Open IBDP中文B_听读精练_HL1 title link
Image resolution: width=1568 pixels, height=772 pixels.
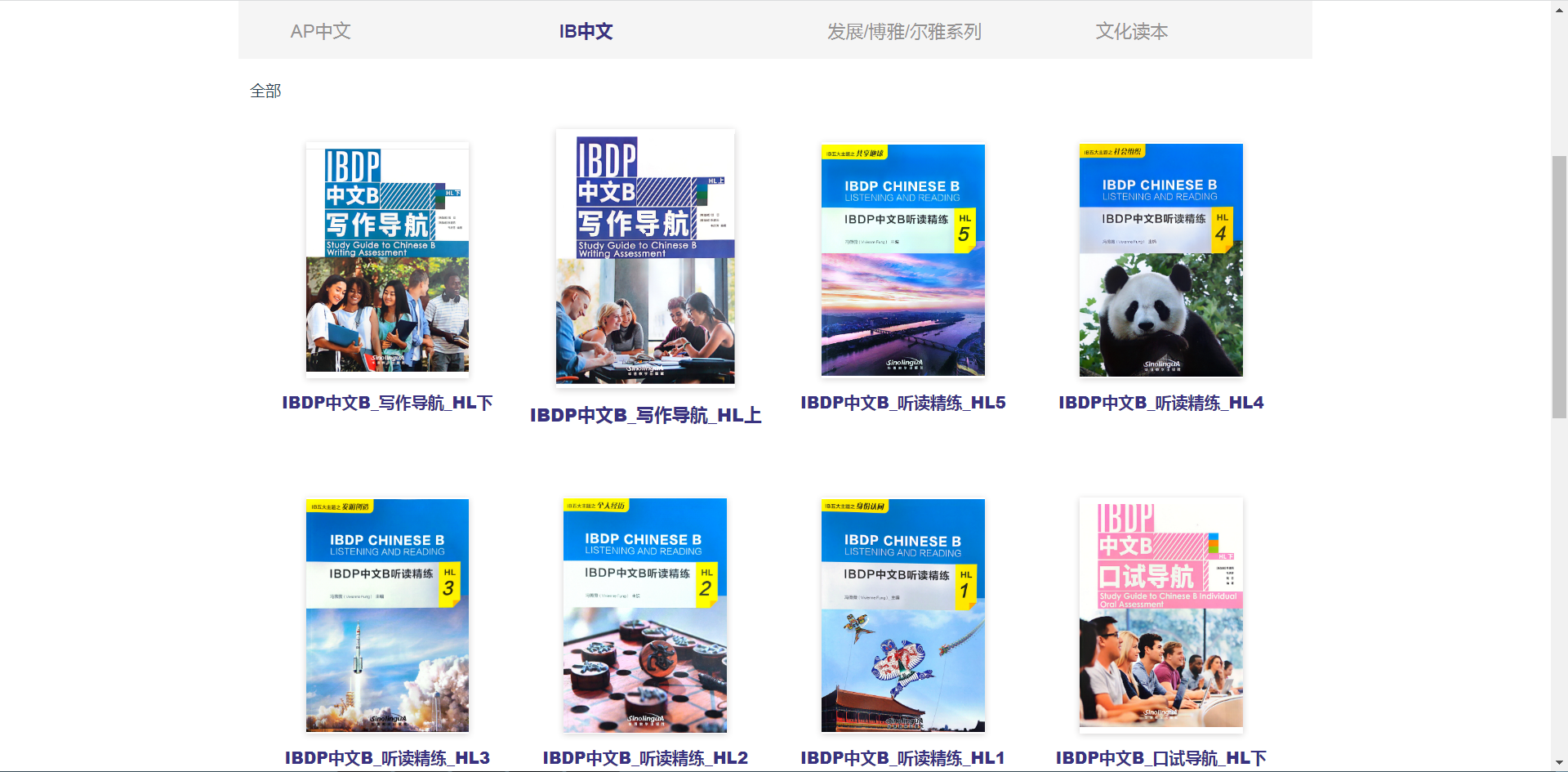click(902, 757)
